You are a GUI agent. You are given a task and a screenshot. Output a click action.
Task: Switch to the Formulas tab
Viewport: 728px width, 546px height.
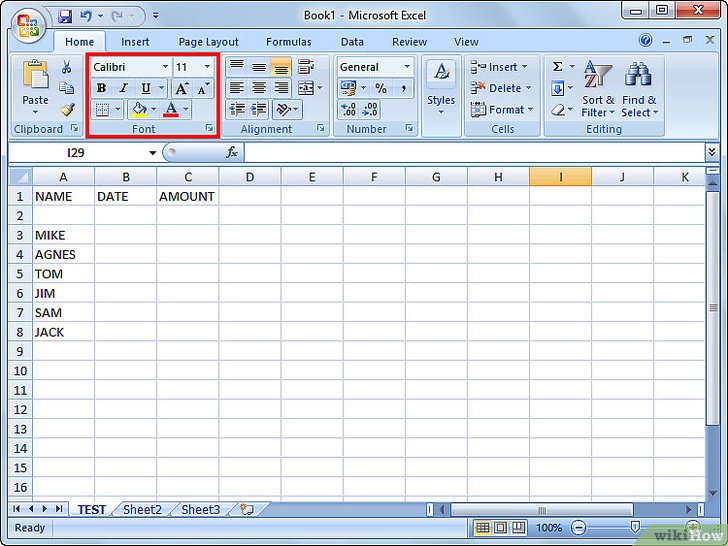[288, 42]
